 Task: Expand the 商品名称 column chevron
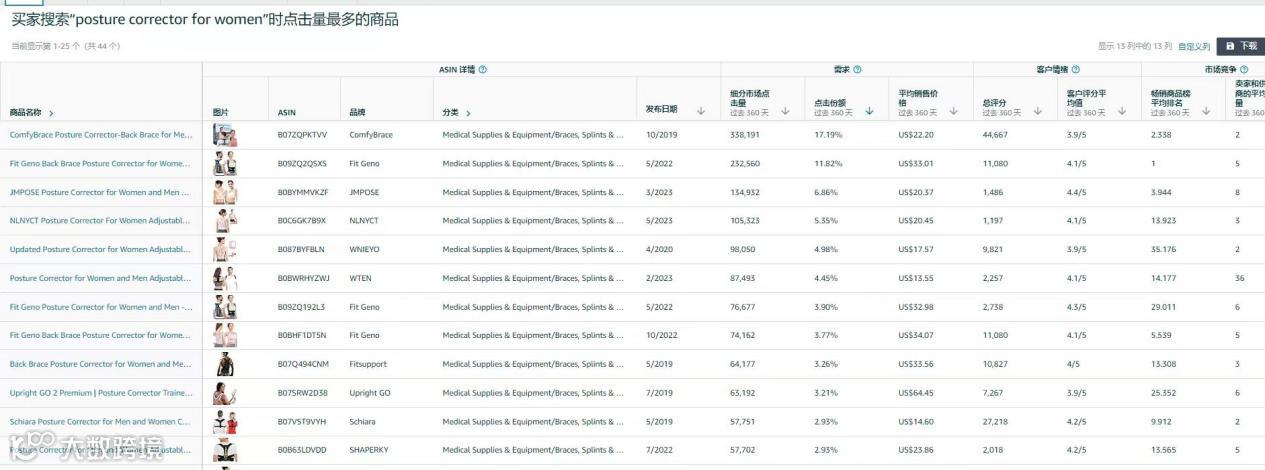[x=51, y=113]
